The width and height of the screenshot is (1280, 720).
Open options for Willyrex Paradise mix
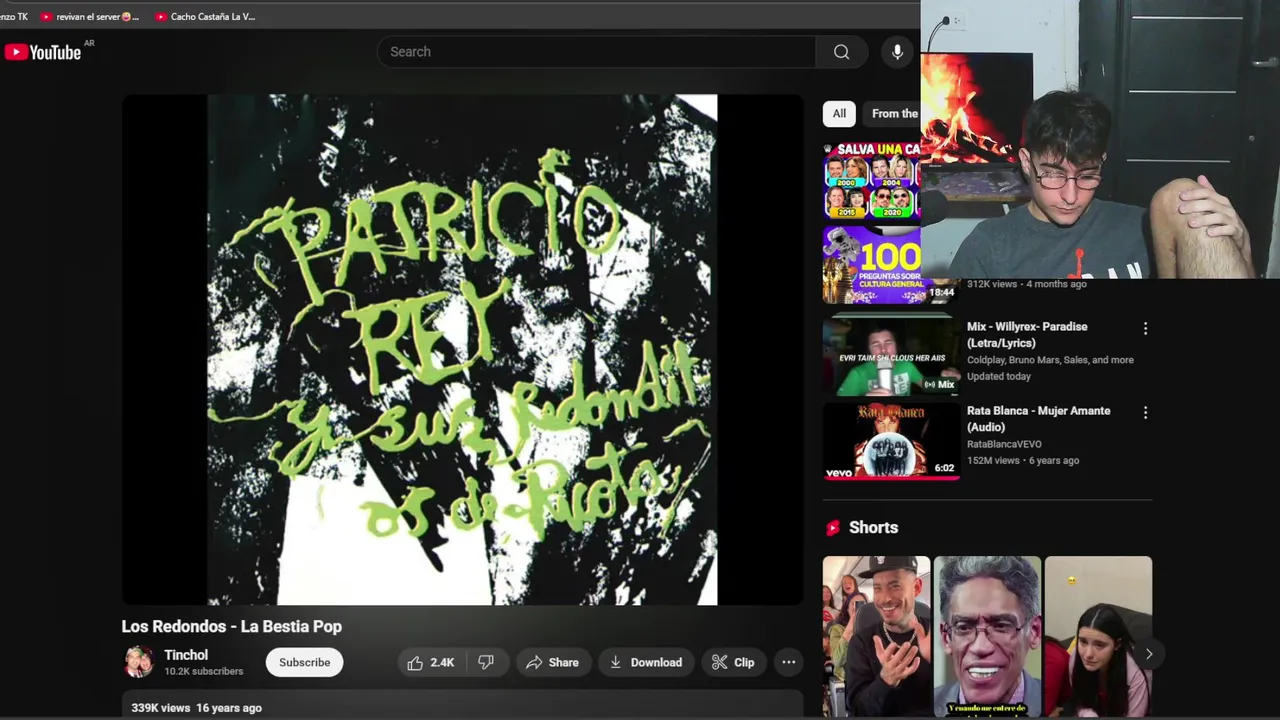point(1145,328)
